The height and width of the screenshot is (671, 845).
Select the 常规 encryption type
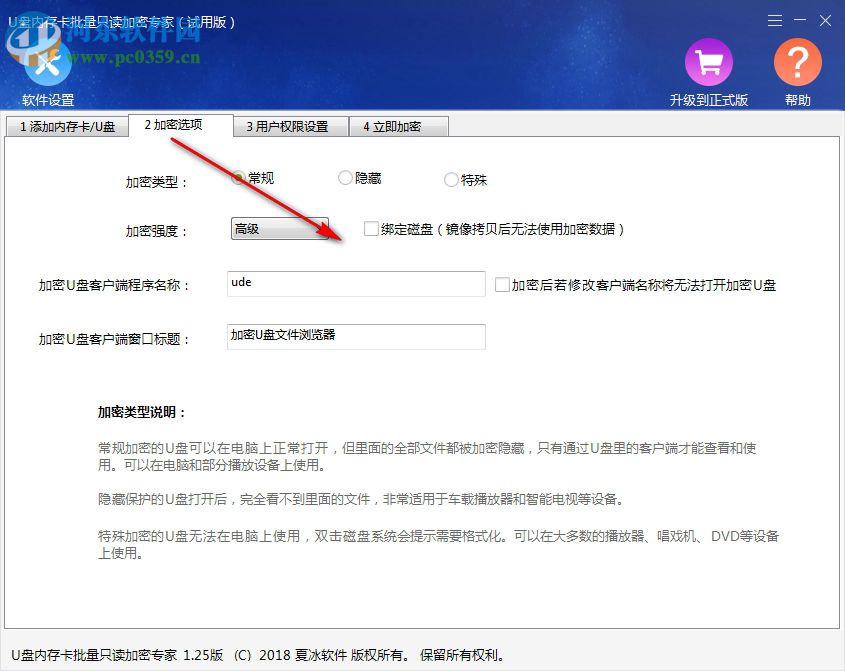point(237,177)
